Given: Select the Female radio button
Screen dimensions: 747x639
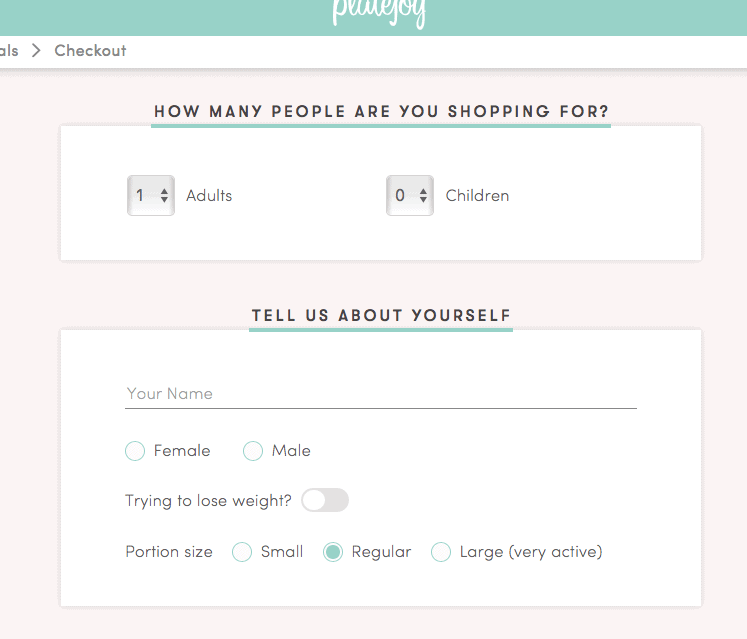Looking at the screenshot, I should (x=135, y=451).
